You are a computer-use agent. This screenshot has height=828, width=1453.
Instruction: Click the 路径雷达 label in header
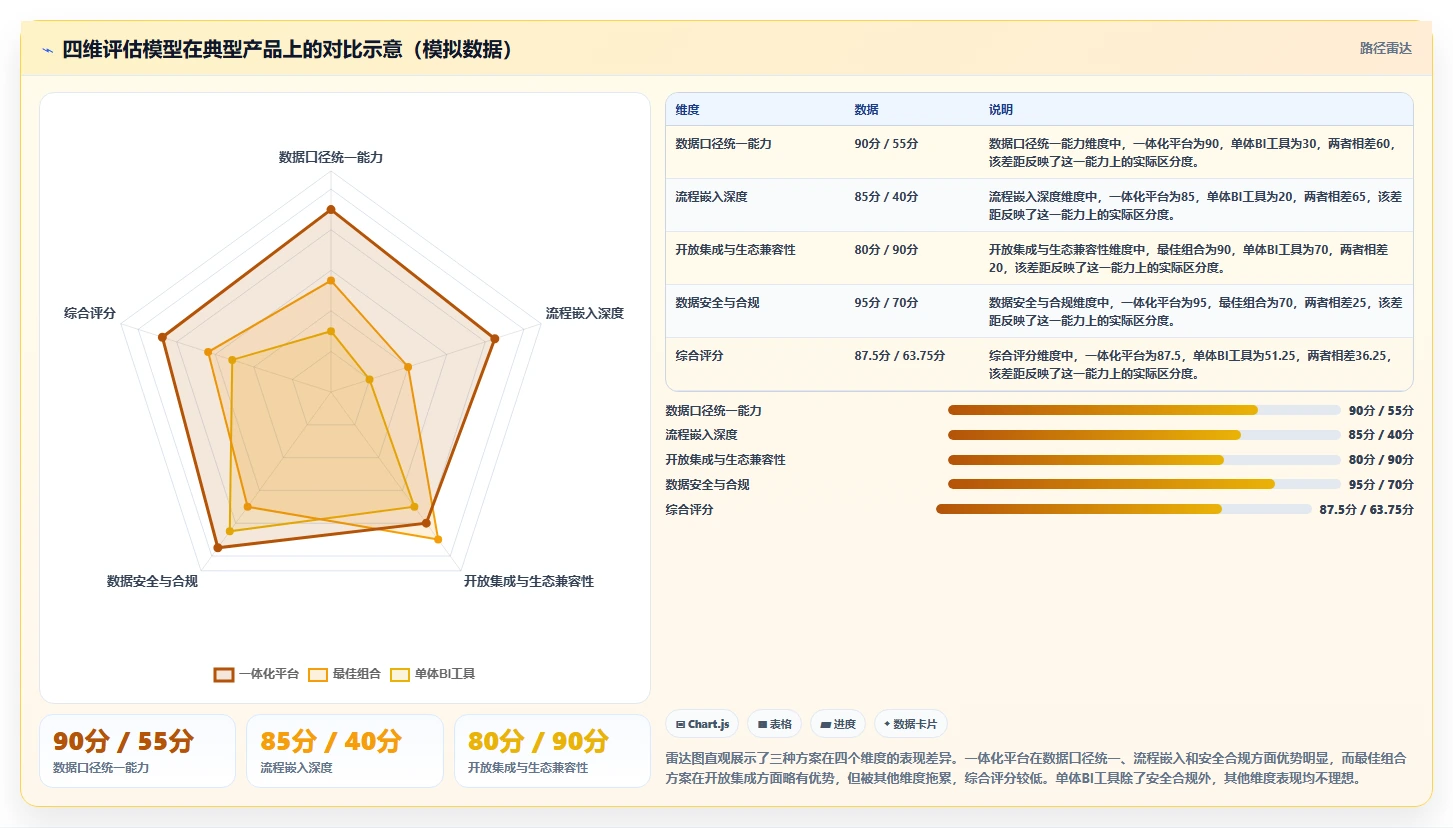(x=1385, y=48)
